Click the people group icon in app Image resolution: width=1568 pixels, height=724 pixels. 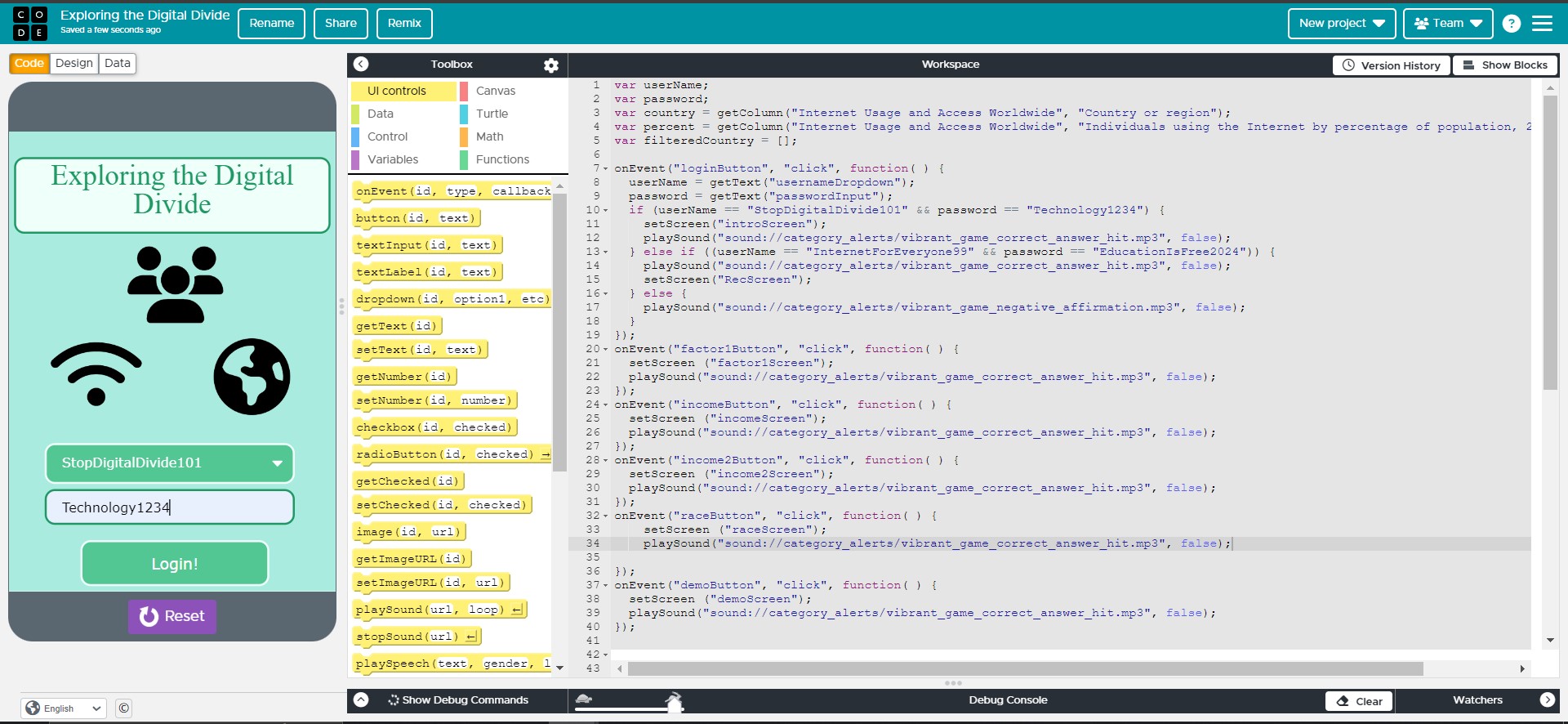tap(175, 284)
